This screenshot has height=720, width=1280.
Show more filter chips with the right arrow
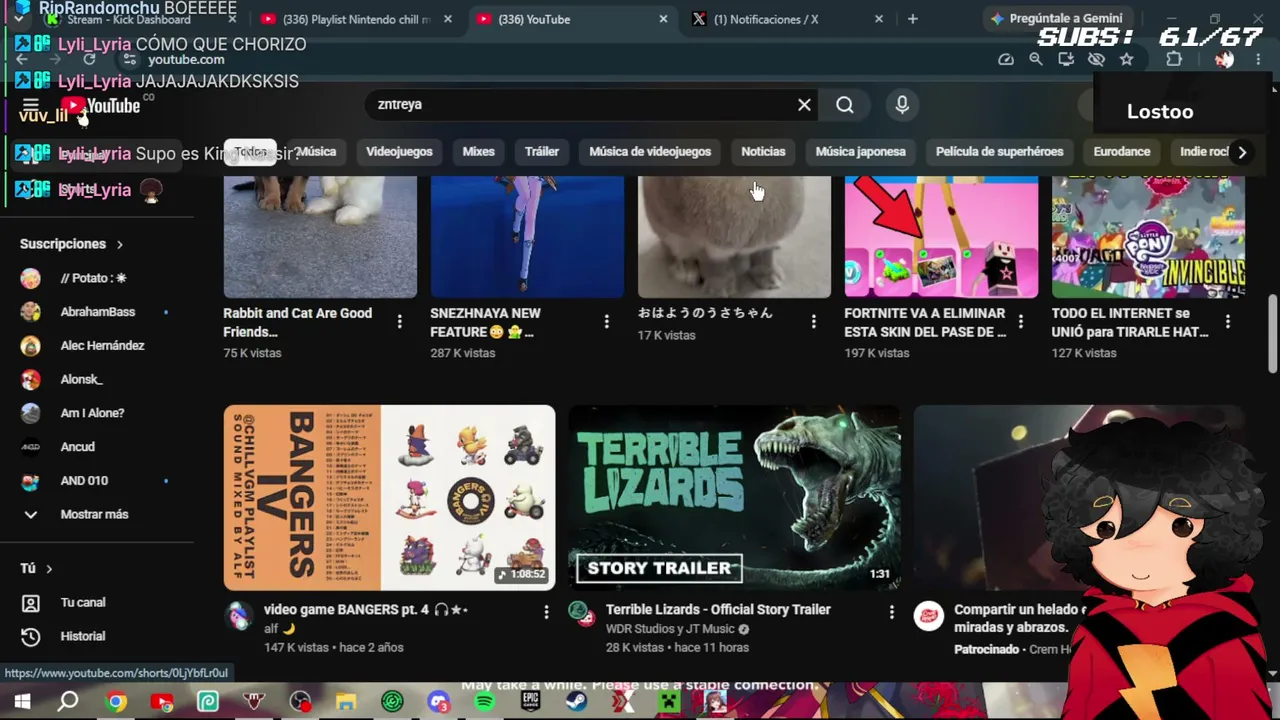coord(1242,152)
